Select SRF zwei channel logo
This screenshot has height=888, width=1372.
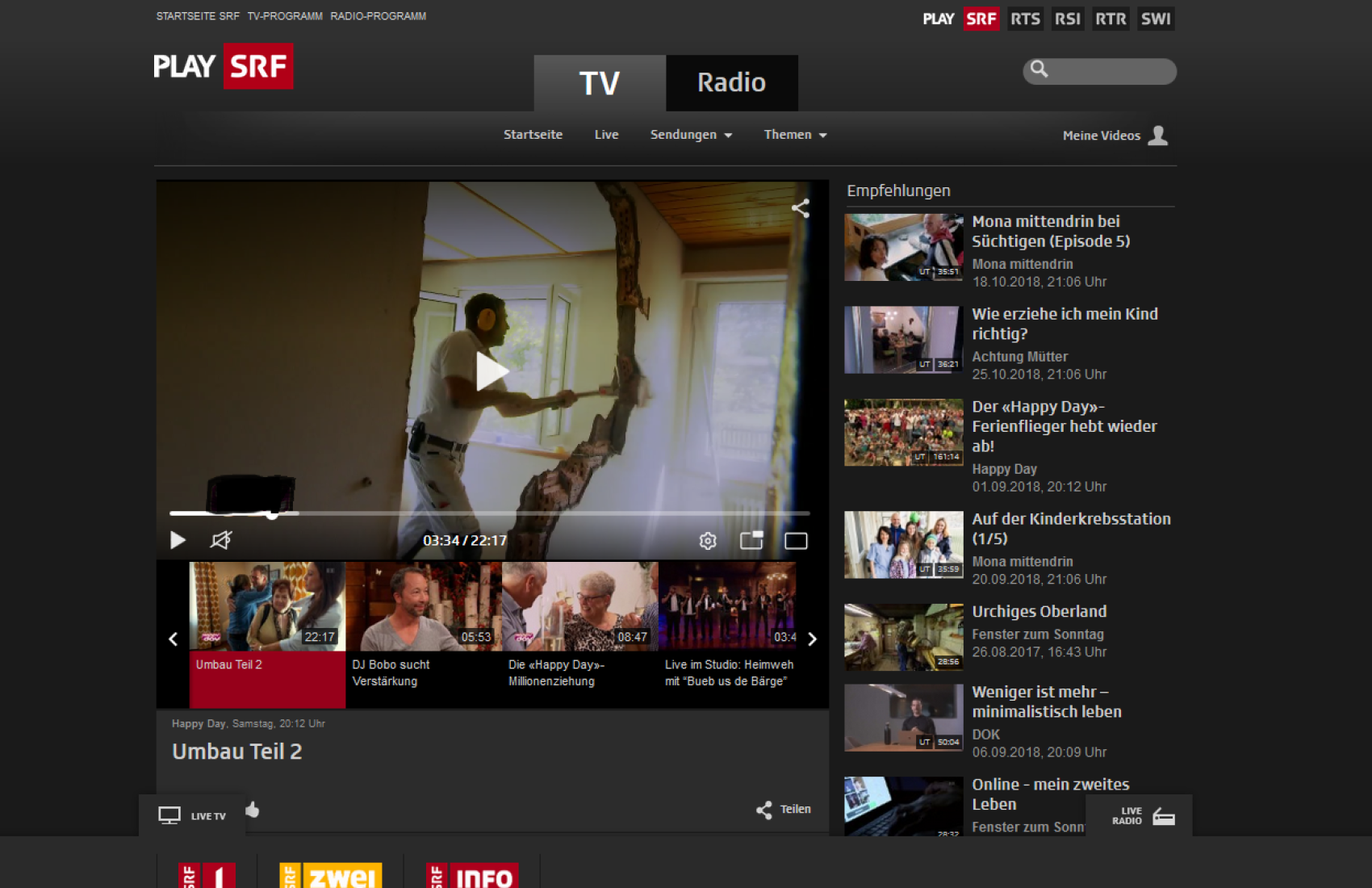[x=331, y=875]
